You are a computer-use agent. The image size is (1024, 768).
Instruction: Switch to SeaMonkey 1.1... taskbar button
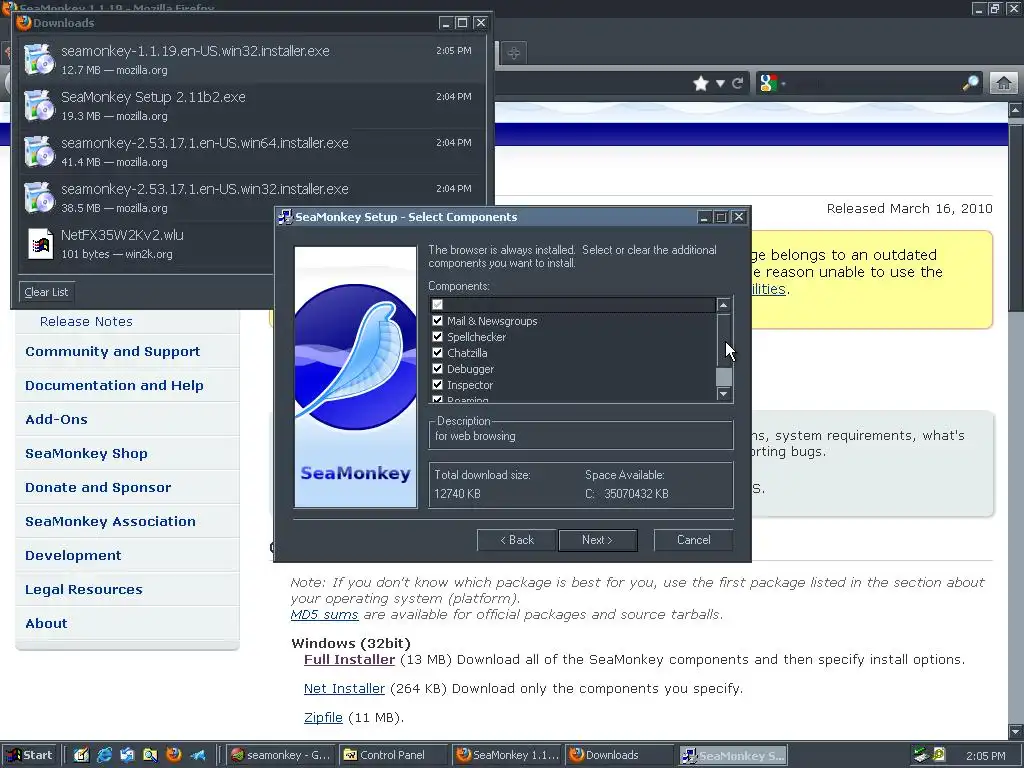coord(507,755)
